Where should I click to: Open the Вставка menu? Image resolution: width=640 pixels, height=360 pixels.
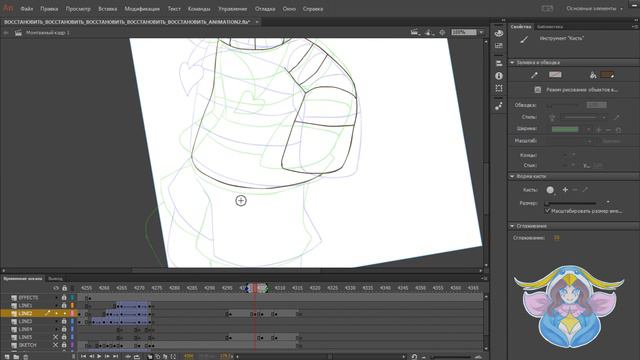click(x=107, y=9)
